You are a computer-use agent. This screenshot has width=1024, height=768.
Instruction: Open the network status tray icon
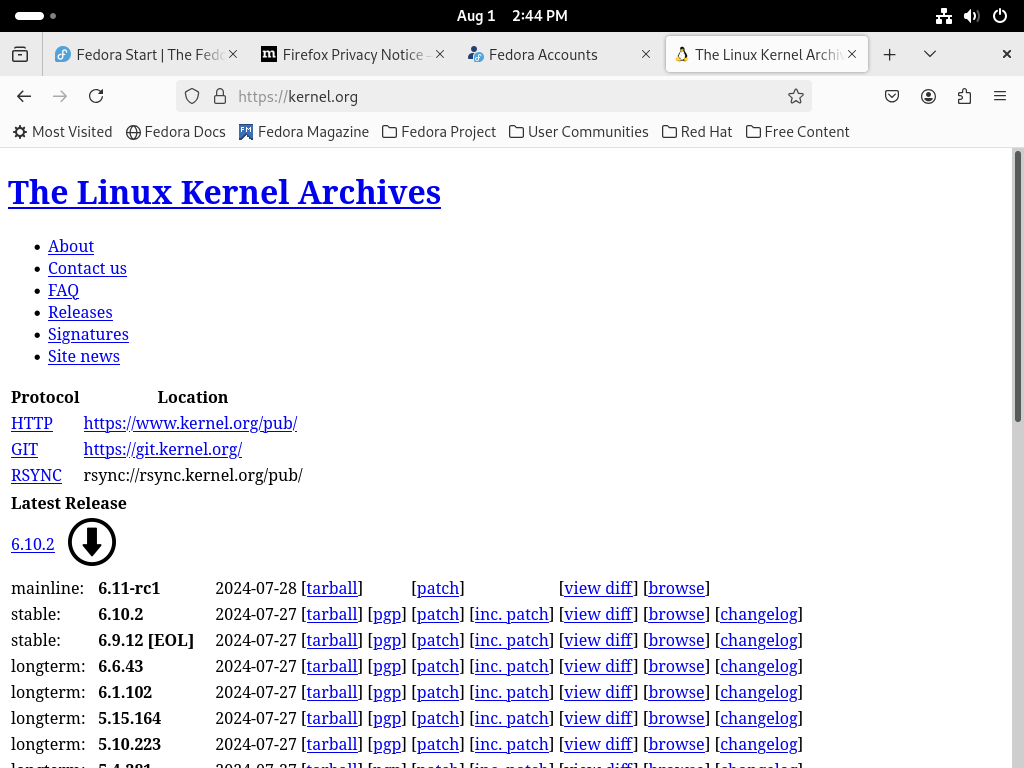coord(944,16)
